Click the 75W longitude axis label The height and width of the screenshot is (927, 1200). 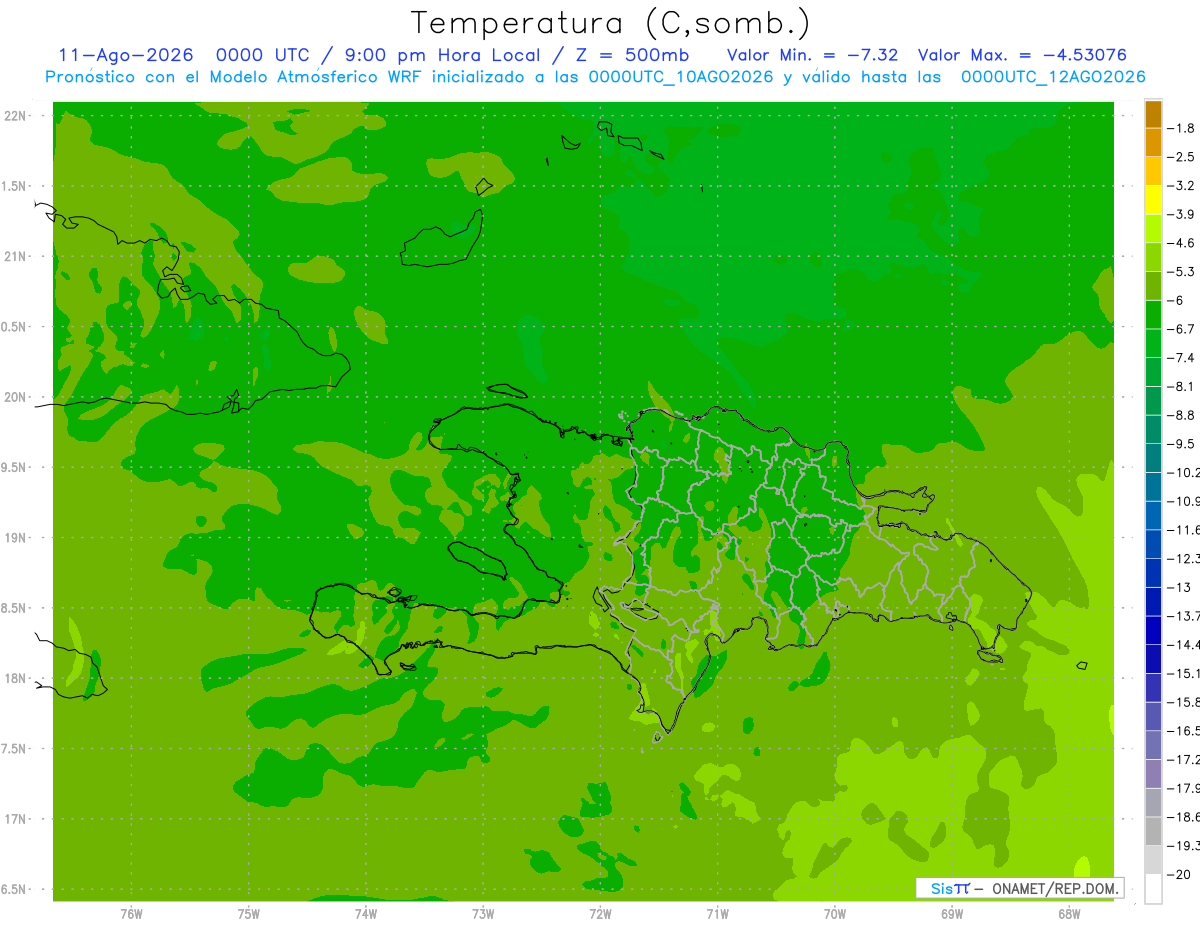[x=249, y=914]
